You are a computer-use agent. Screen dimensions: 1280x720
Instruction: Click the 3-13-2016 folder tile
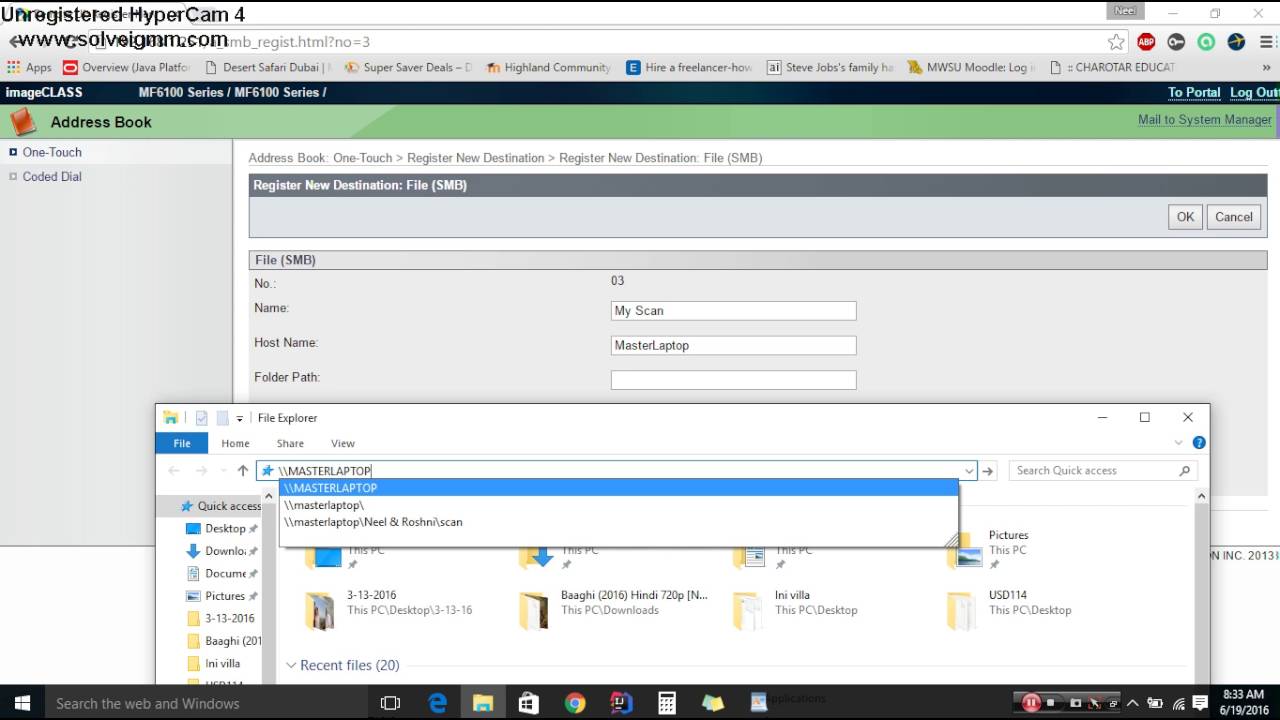(390, 609)
